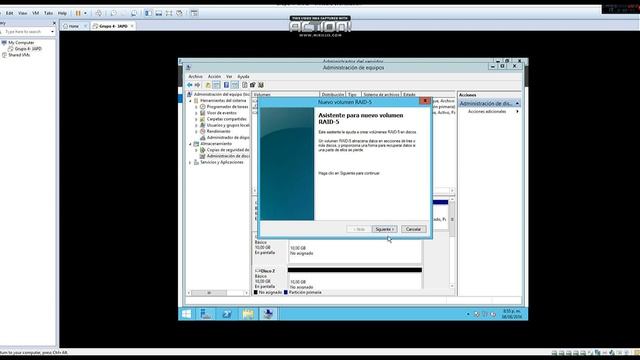640x360 pixels.
Task: Select Programador de tareas in the tree
Action: 227,107
